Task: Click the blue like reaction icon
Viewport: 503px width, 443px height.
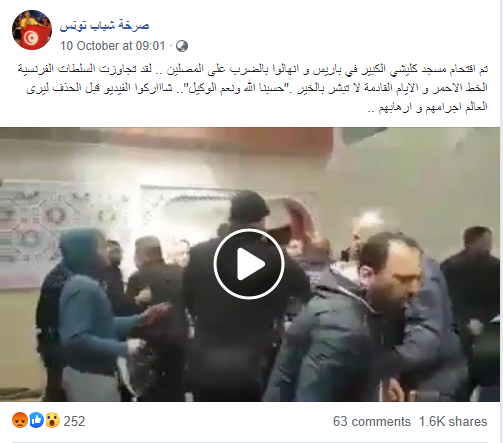Action: (x=36, y=420)
